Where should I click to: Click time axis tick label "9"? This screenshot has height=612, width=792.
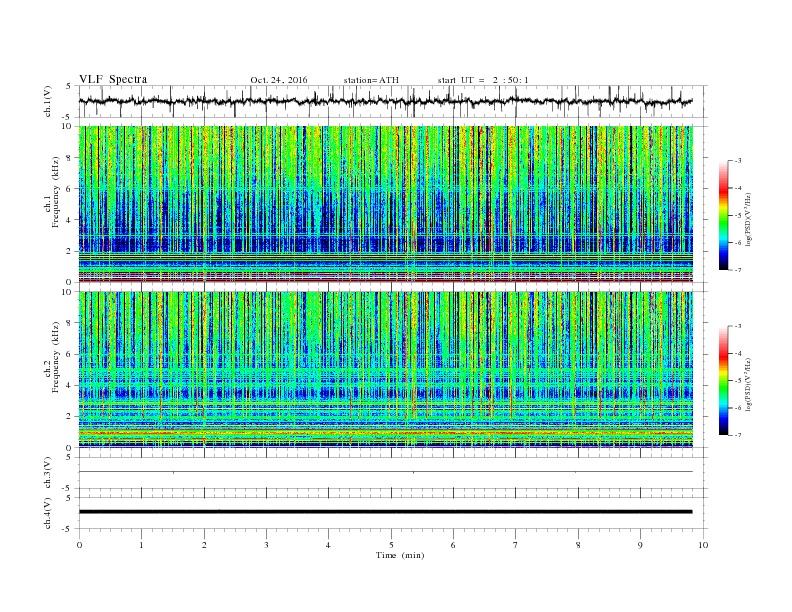[640, 545]
